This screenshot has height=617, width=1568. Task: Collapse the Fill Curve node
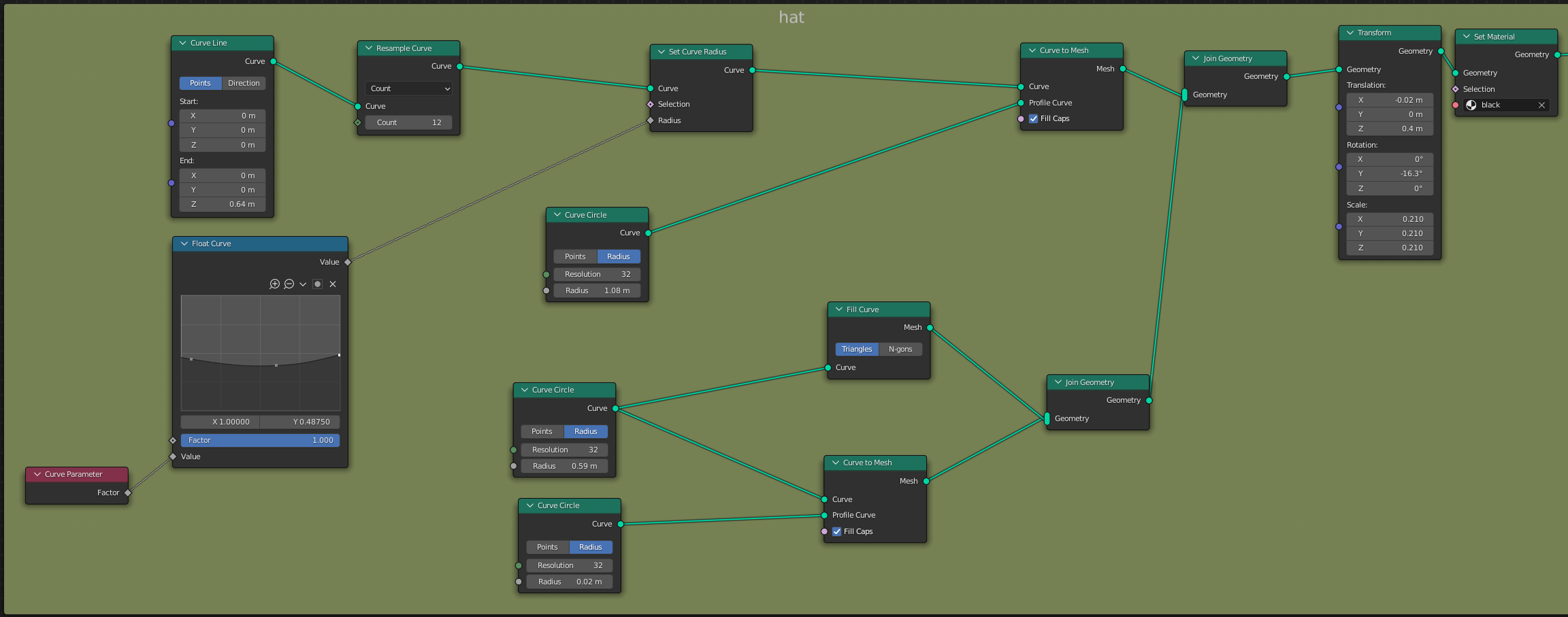[x=839, y=310]
